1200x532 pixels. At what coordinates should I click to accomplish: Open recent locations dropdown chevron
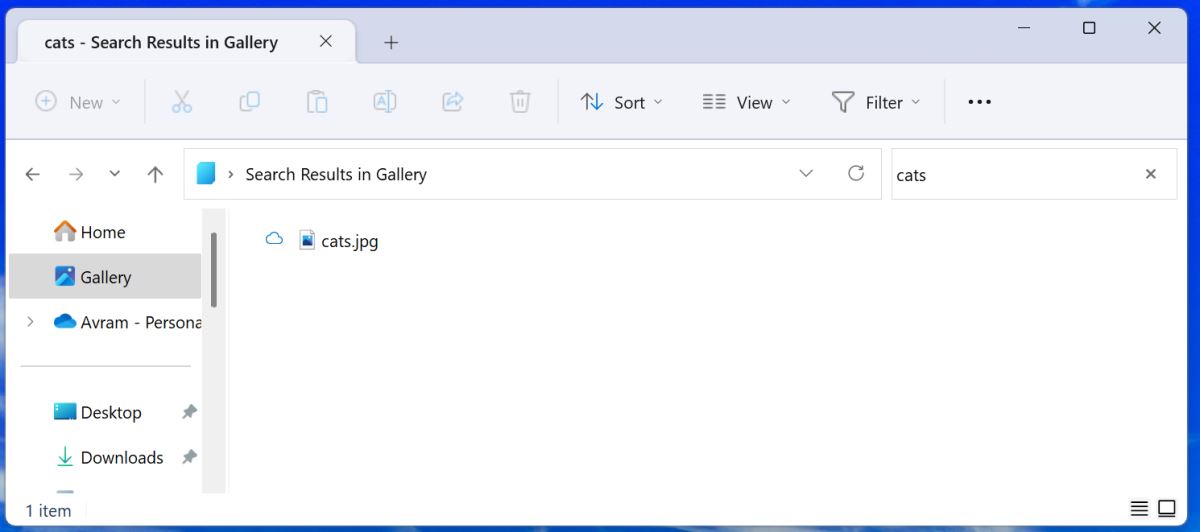click(115, 174)
